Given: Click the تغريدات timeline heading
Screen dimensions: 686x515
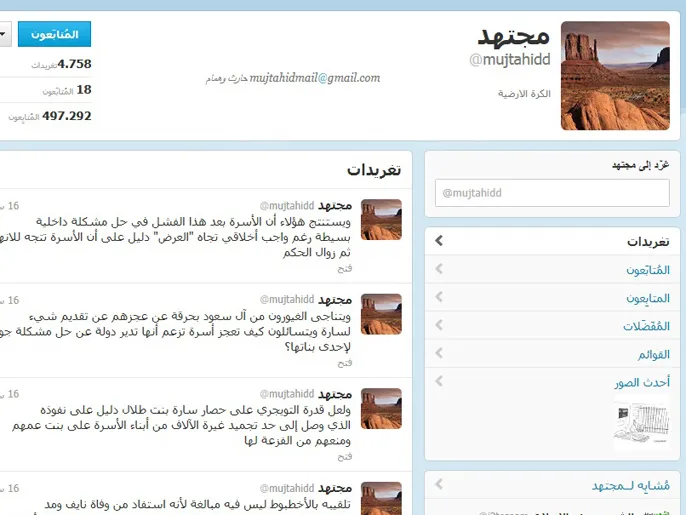Looking at the screenshot, I should pos(374,170).
